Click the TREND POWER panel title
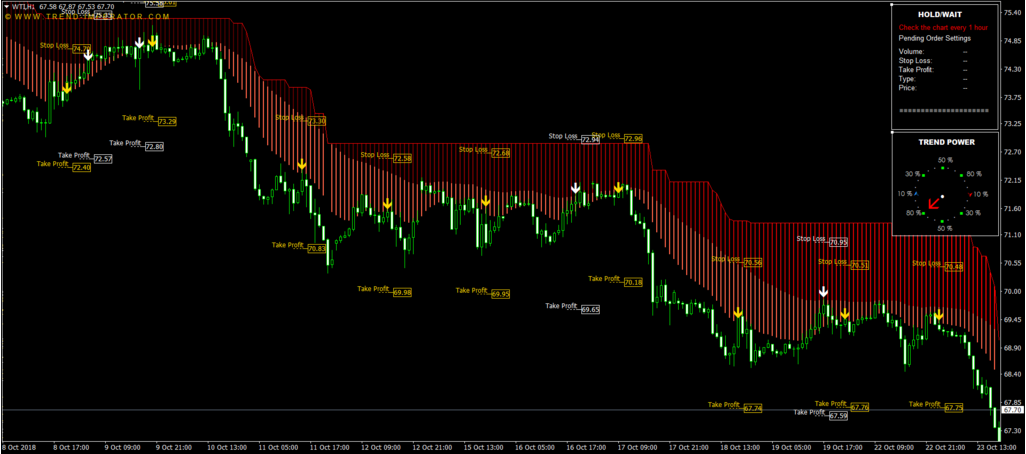1026x454 pixels. point(942,142)
